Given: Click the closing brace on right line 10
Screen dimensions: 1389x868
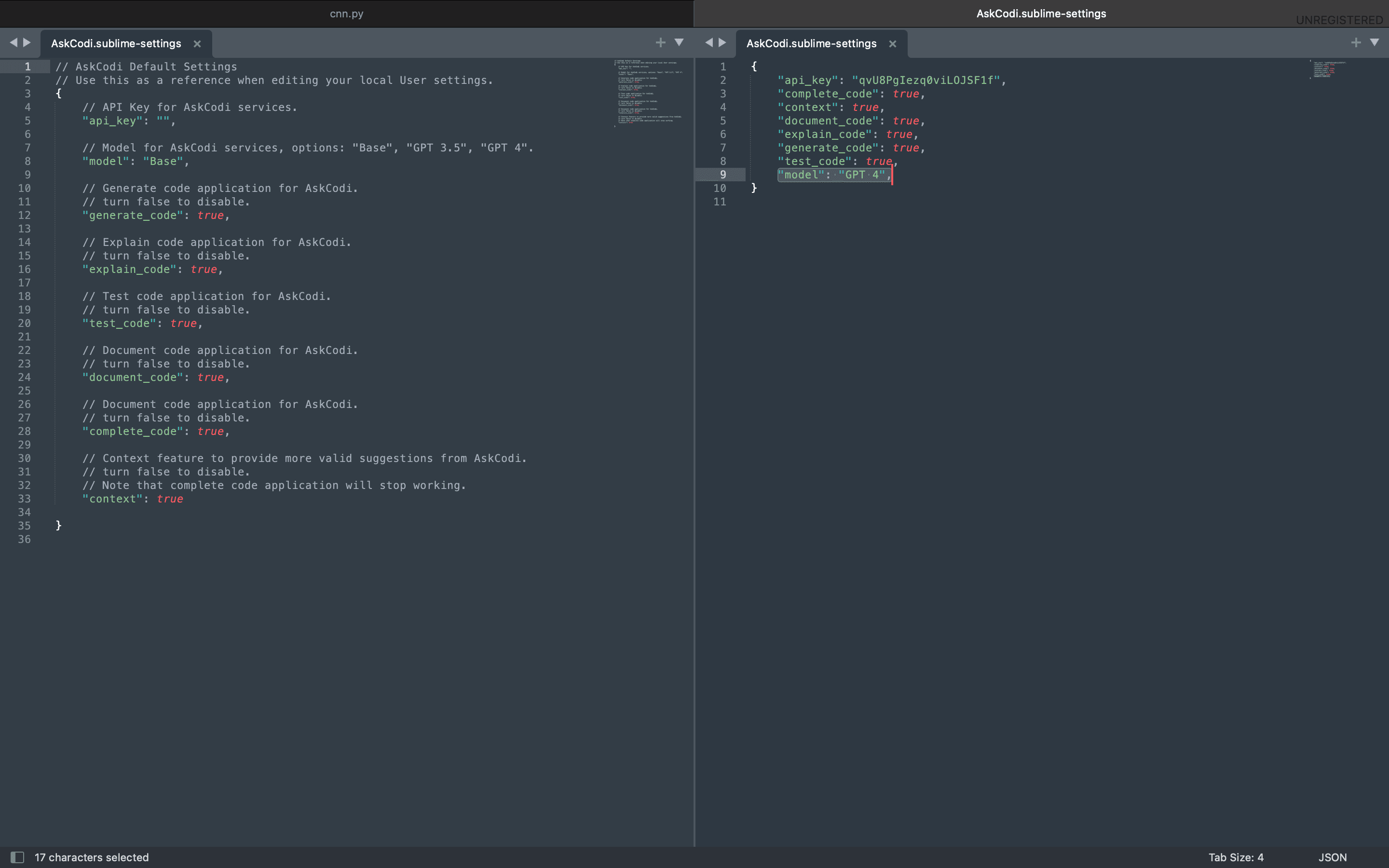Looking at the screenshot, I should 754,188.
